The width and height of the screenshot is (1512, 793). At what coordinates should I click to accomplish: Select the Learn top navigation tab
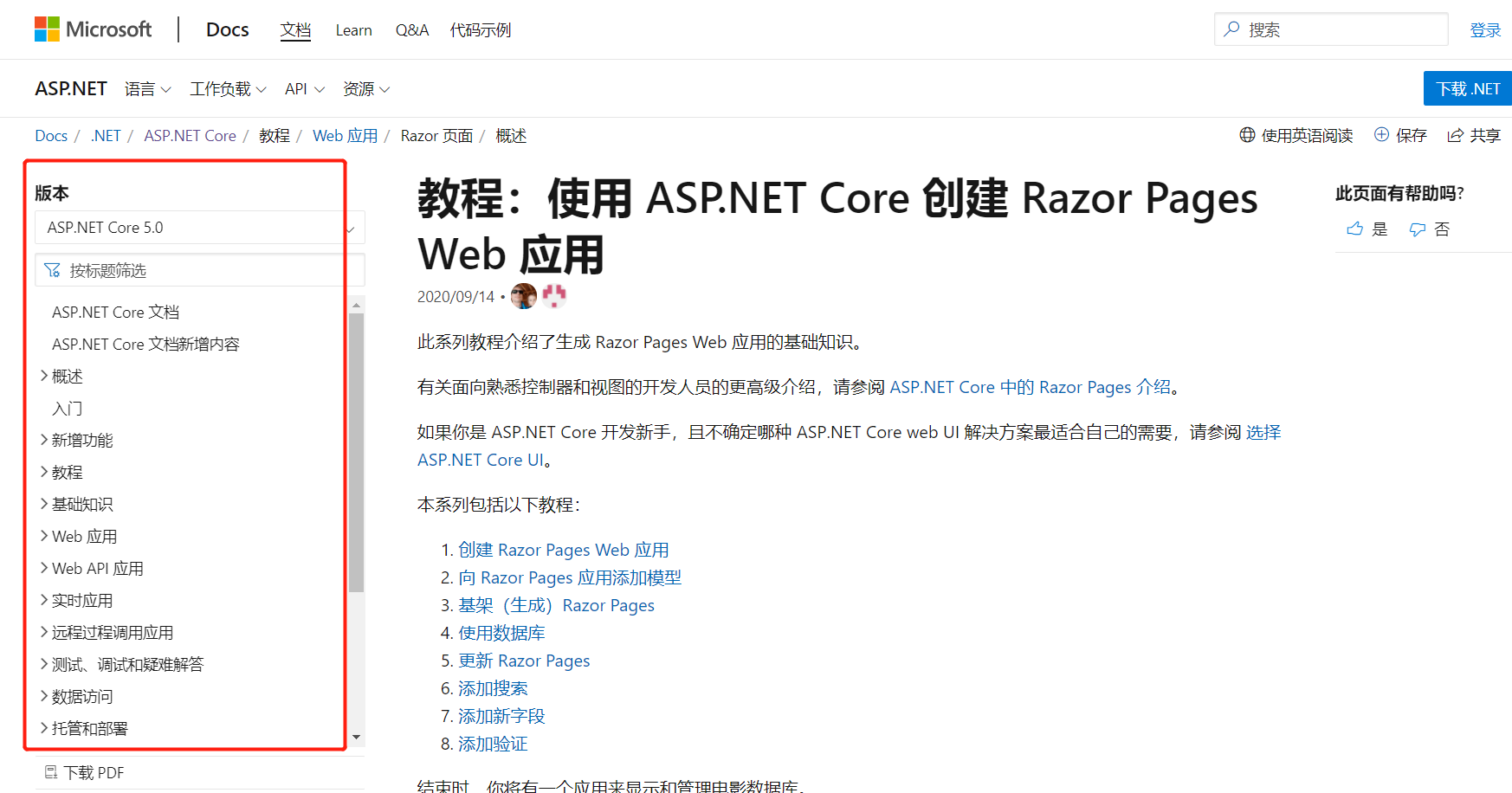353,30
